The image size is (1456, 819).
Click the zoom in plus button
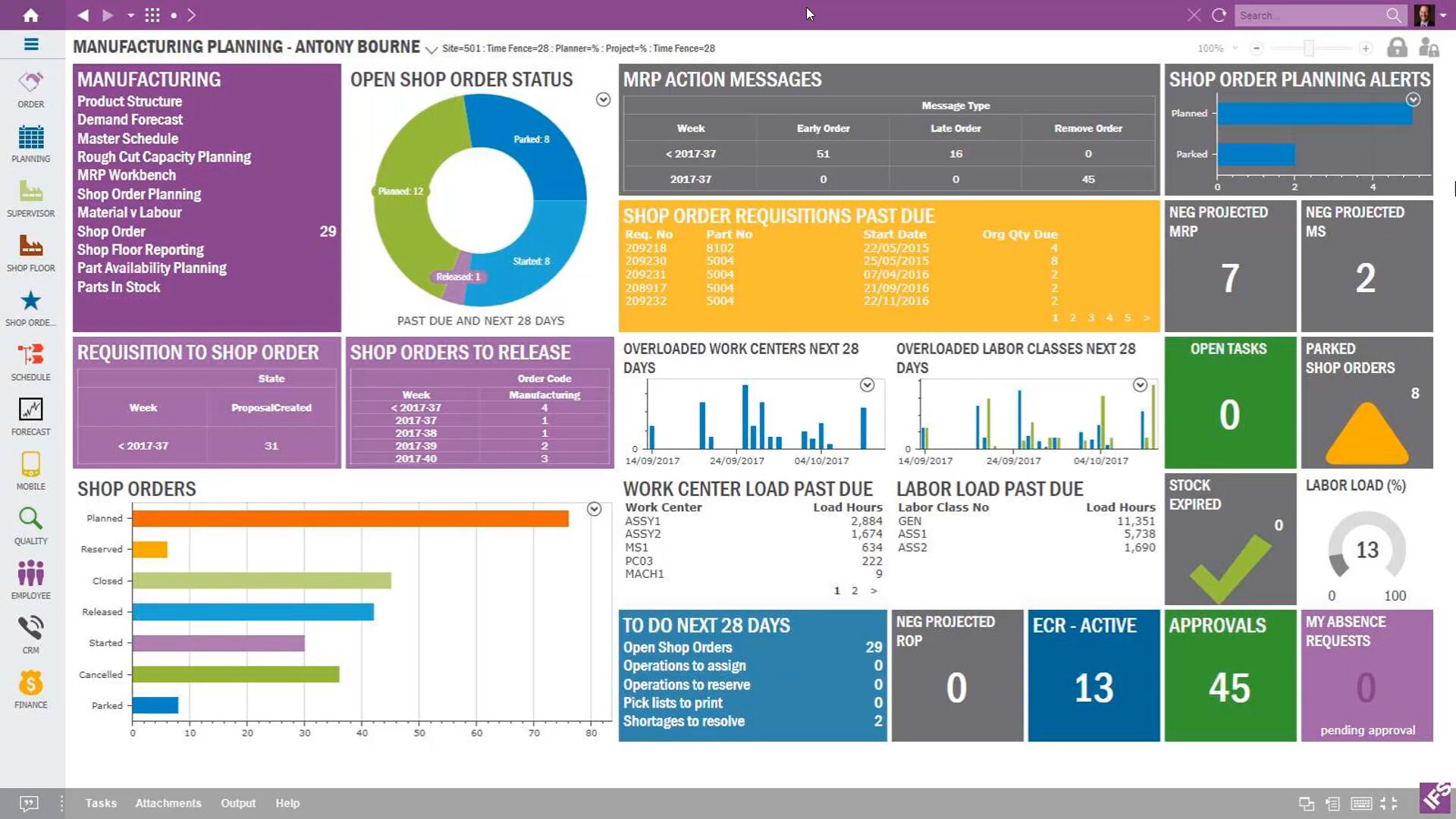coord(1366,49)
